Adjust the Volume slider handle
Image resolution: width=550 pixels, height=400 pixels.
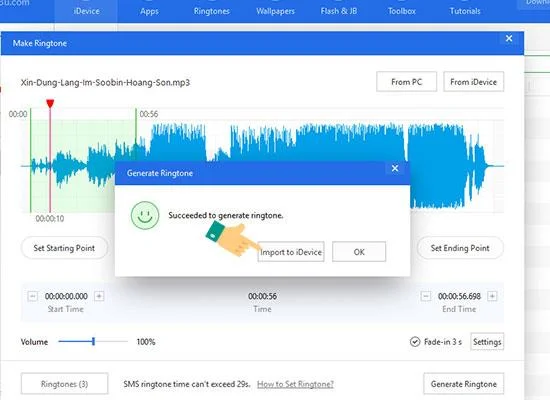click(x=93, y=341)
